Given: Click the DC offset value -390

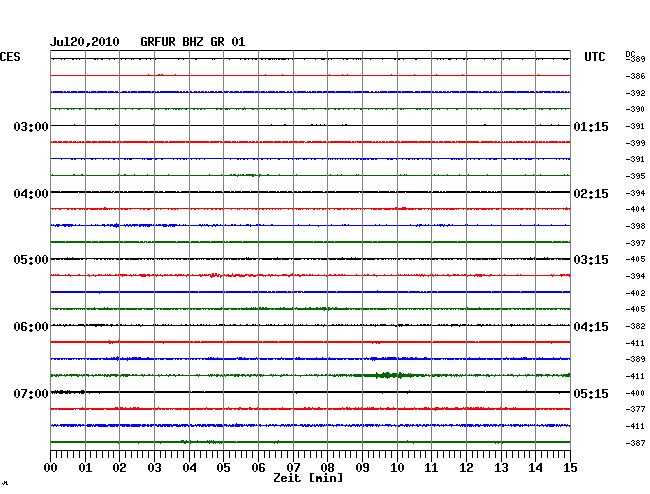Looking at the screenshot, I should [x=635, y=109].
